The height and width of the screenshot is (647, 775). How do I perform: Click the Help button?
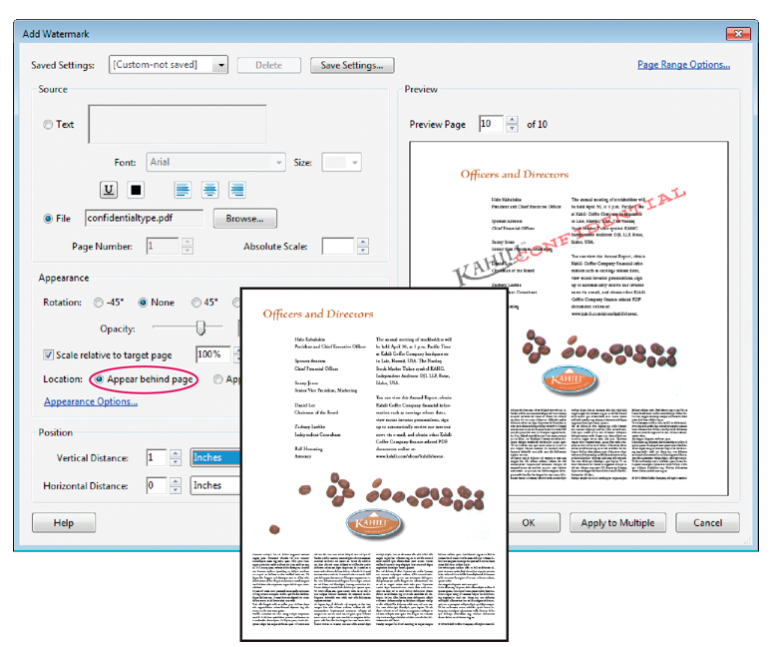click(x=64, y=522)
